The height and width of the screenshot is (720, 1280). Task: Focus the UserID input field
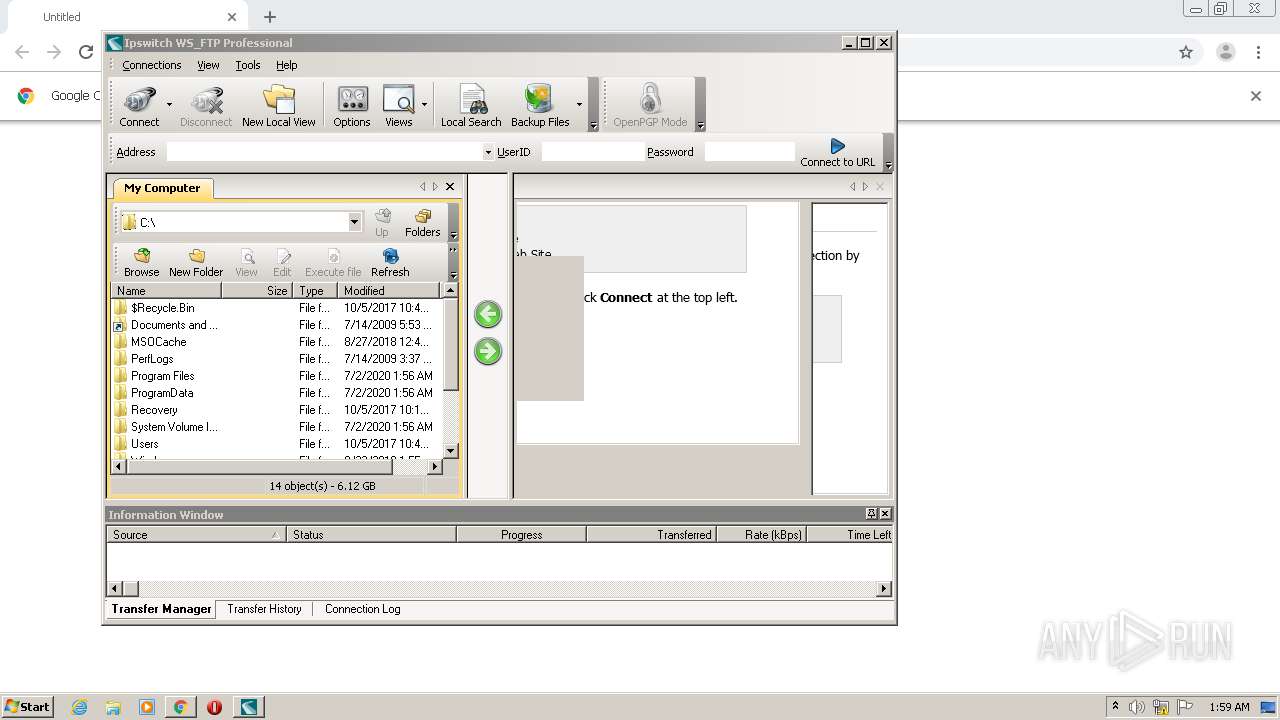(x=592, y=152)
